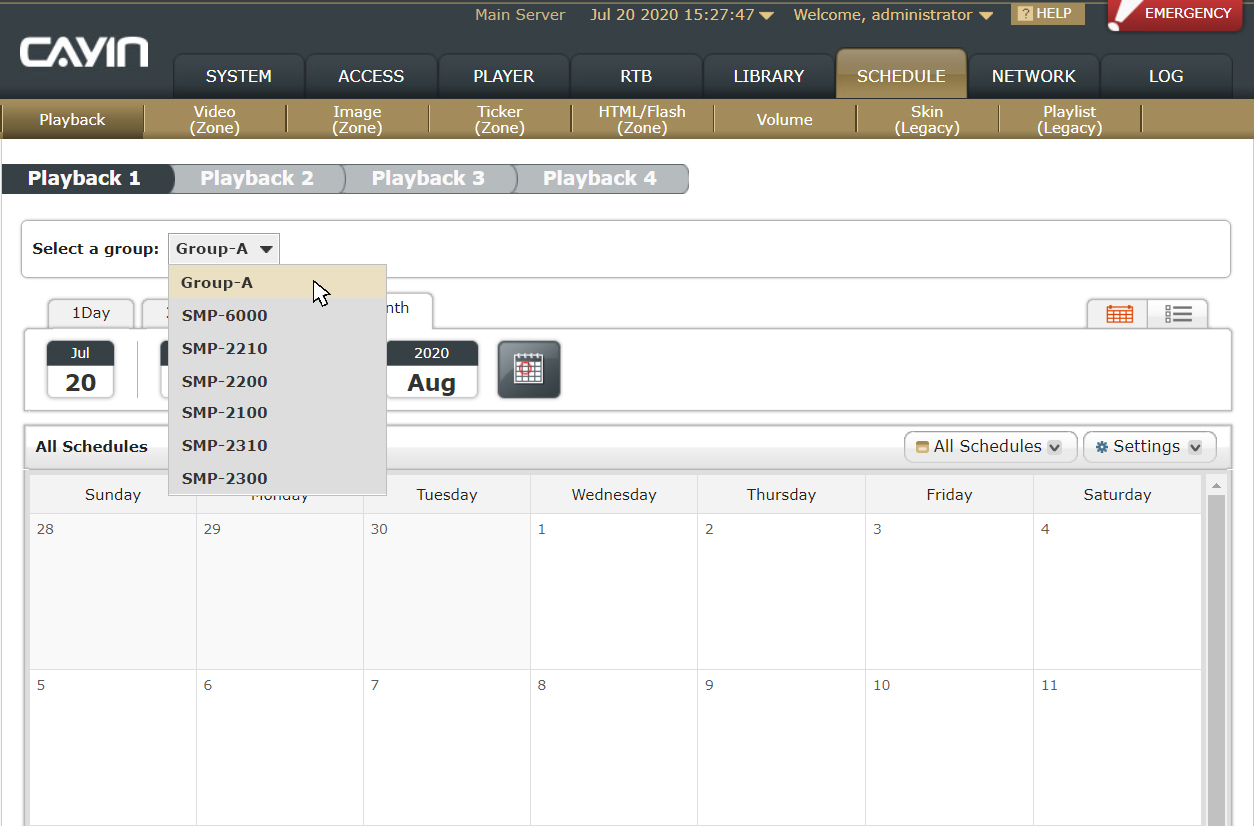Open the Settings dropdown
Screen dimensions: 1254x826
1150,447
